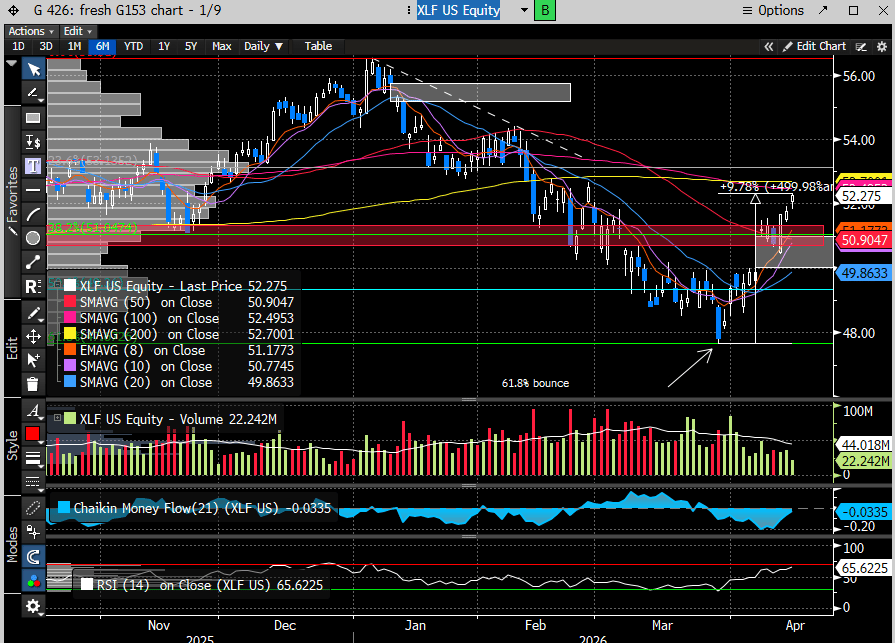
Task: Open the red color swatch picker
Action: [33, 434]
